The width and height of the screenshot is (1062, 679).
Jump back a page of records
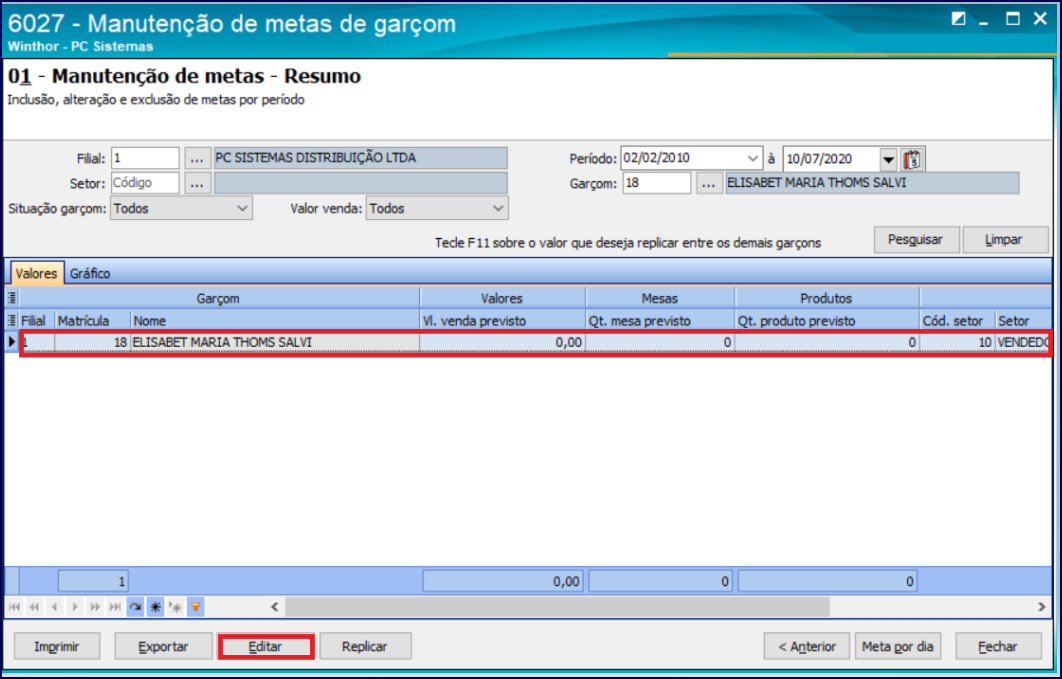click(x=34, y=607)
